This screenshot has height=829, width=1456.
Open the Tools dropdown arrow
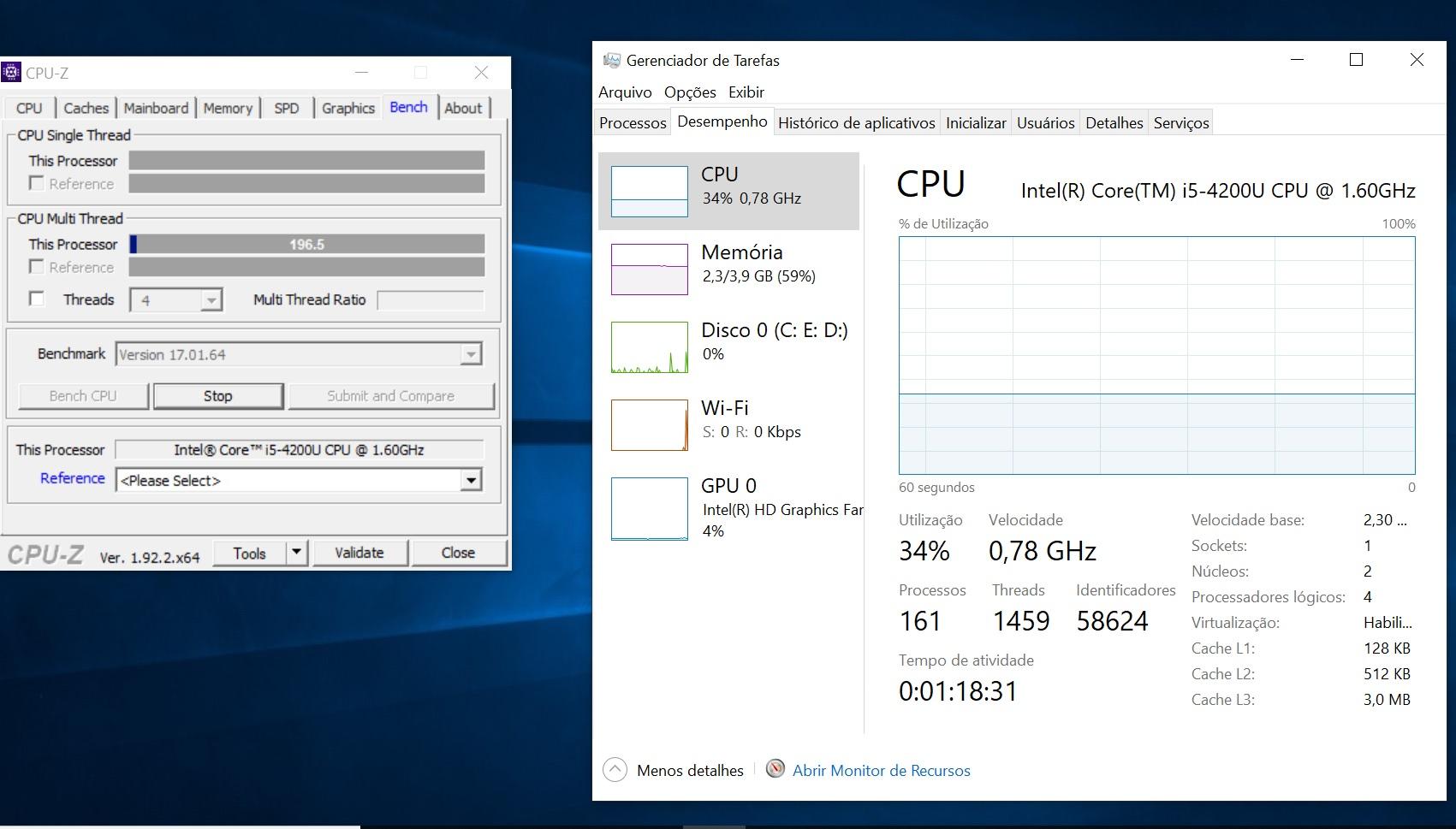tap(296, 553)
